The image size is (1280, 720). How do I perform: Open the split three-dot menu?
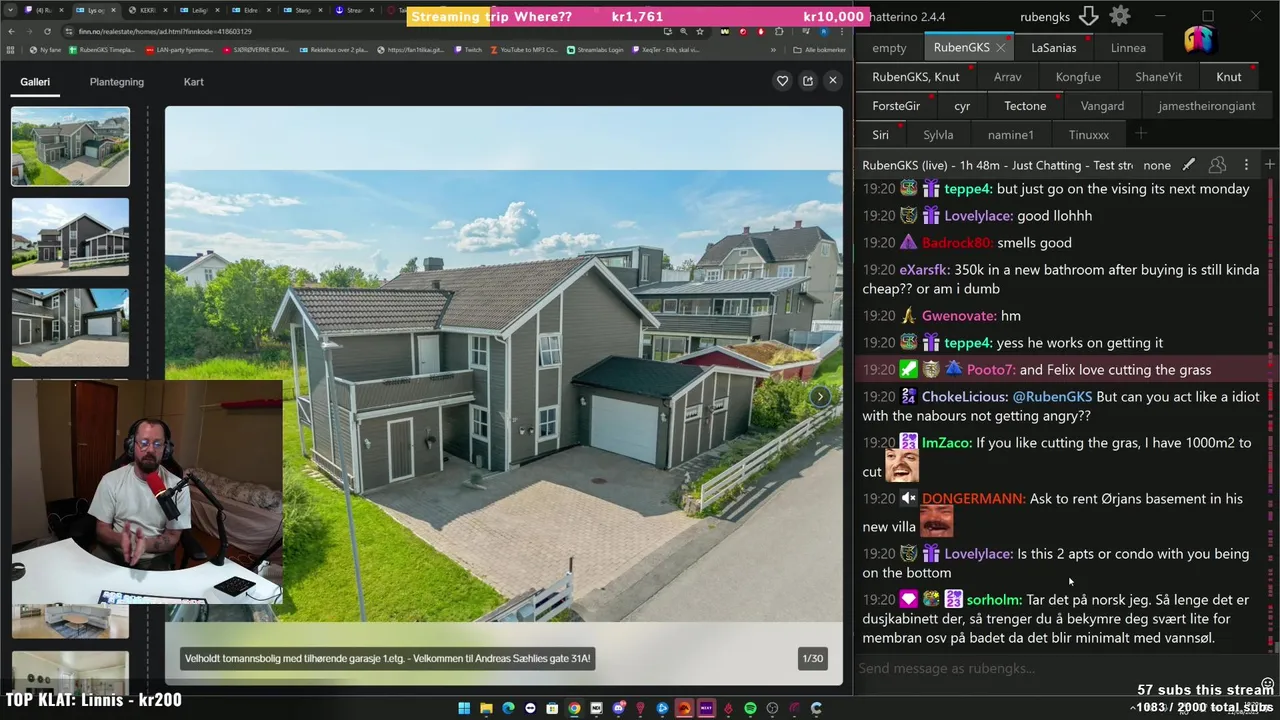1246,165
